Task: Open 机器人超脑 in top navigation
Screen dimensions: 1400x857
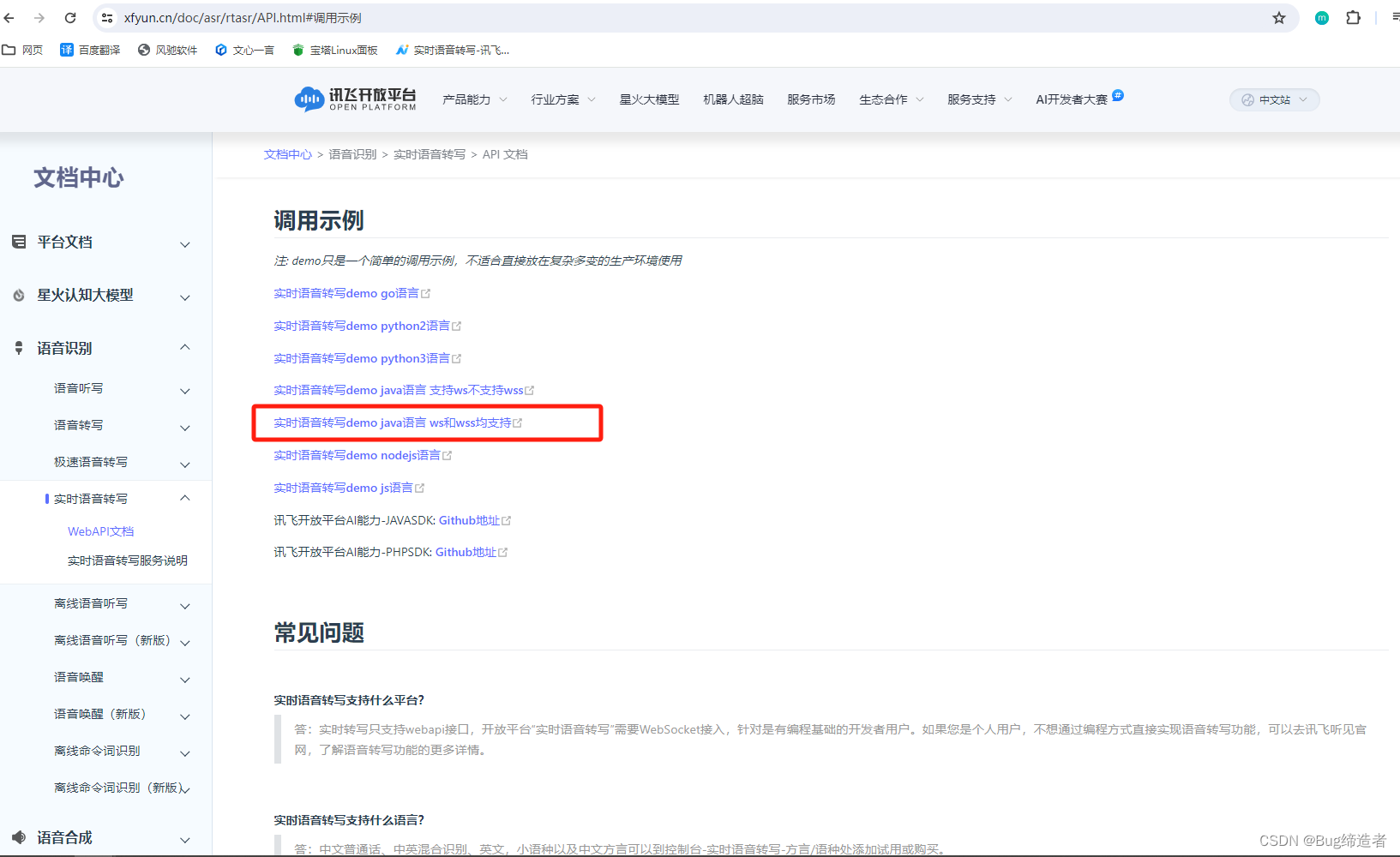Action: (733, 99)
